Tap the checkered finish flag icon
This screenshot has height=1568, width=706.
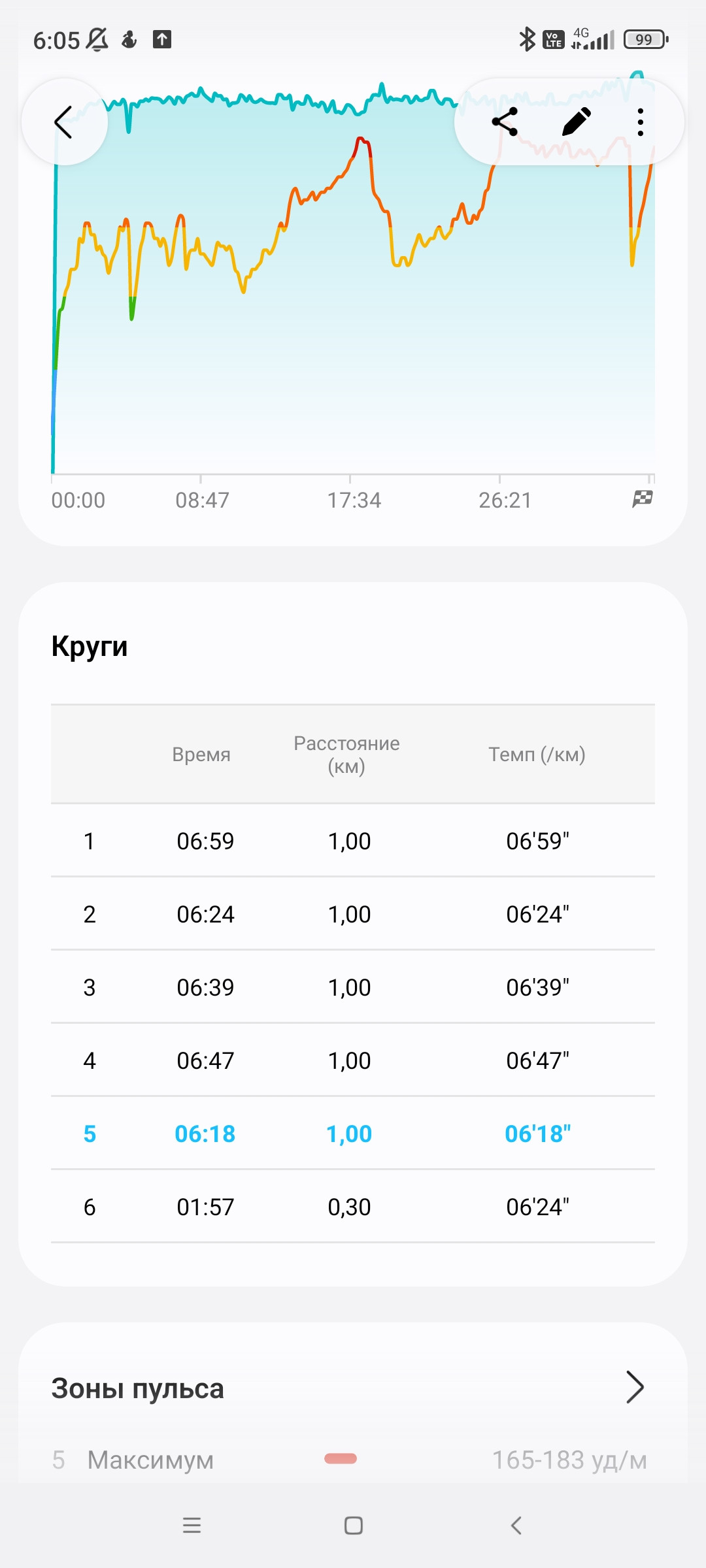(x=643, y=499)
